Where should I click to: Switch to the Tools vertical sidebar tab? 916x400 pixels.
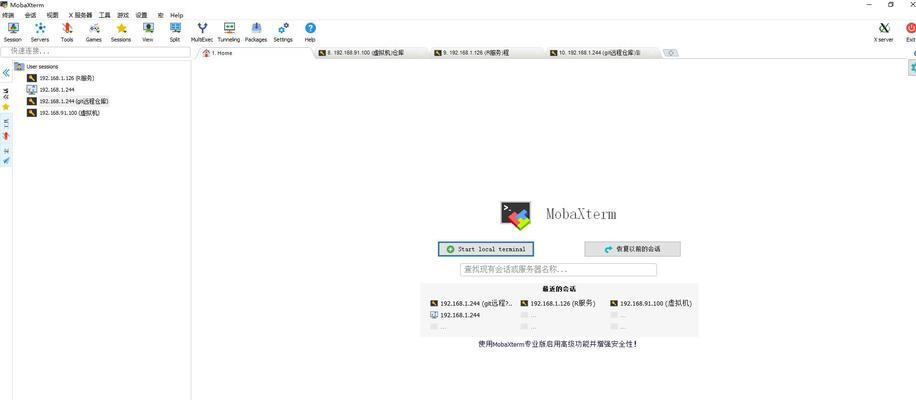tap(6, 129)
